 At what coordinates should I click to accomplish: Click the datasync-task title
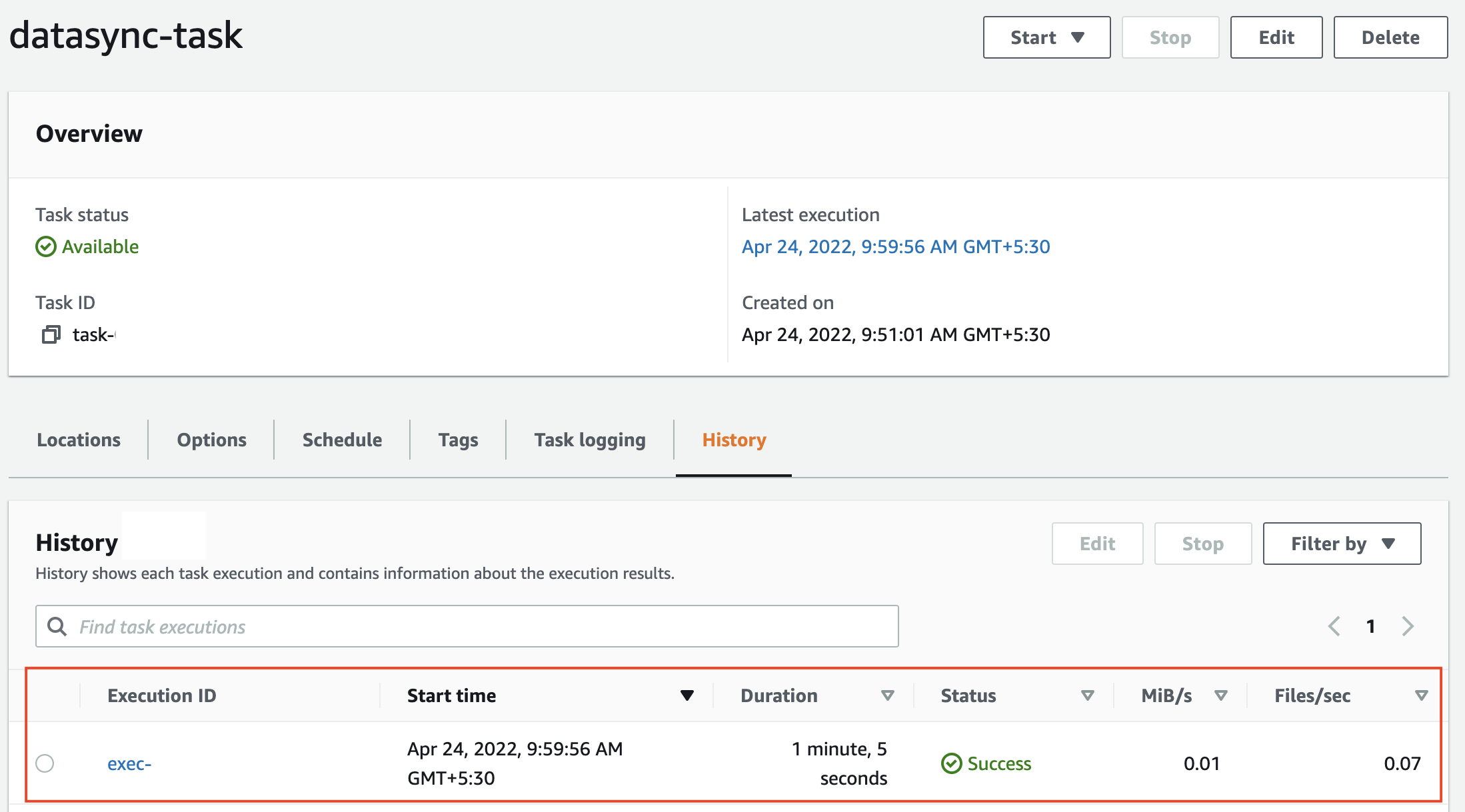tap(126, 35)
